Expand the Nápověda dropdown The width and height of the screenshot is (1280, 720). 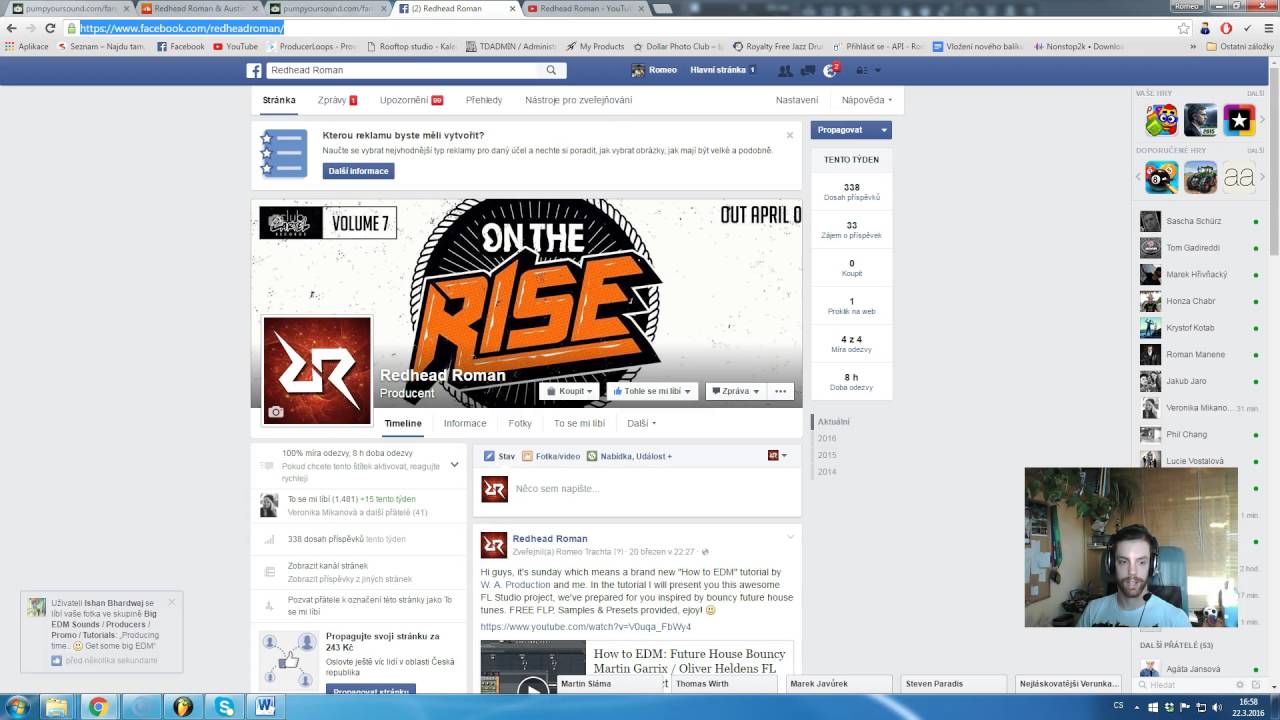click(866, 100)
